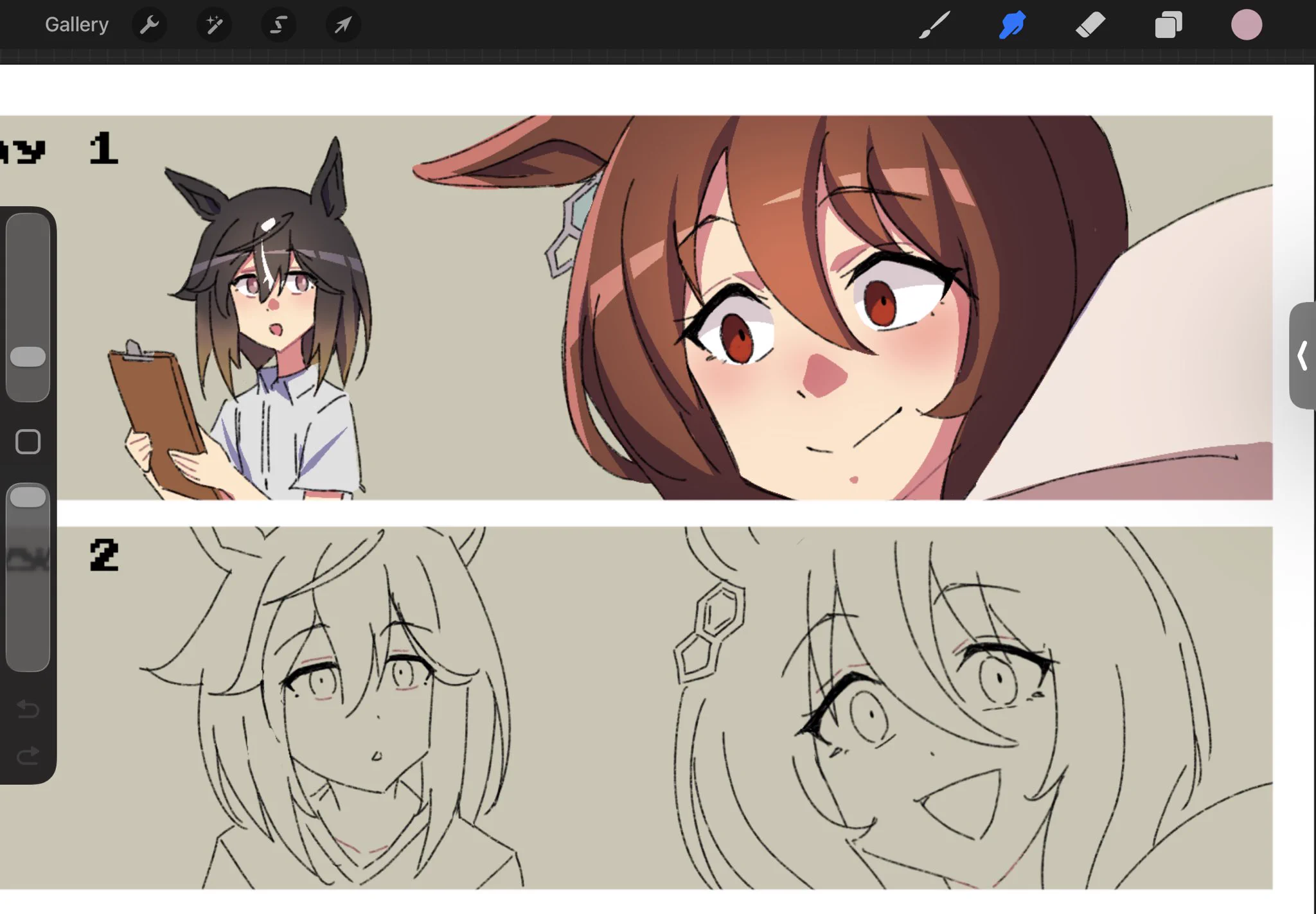
Task: Activate the Selection tool
Action: tap(278, 25)
